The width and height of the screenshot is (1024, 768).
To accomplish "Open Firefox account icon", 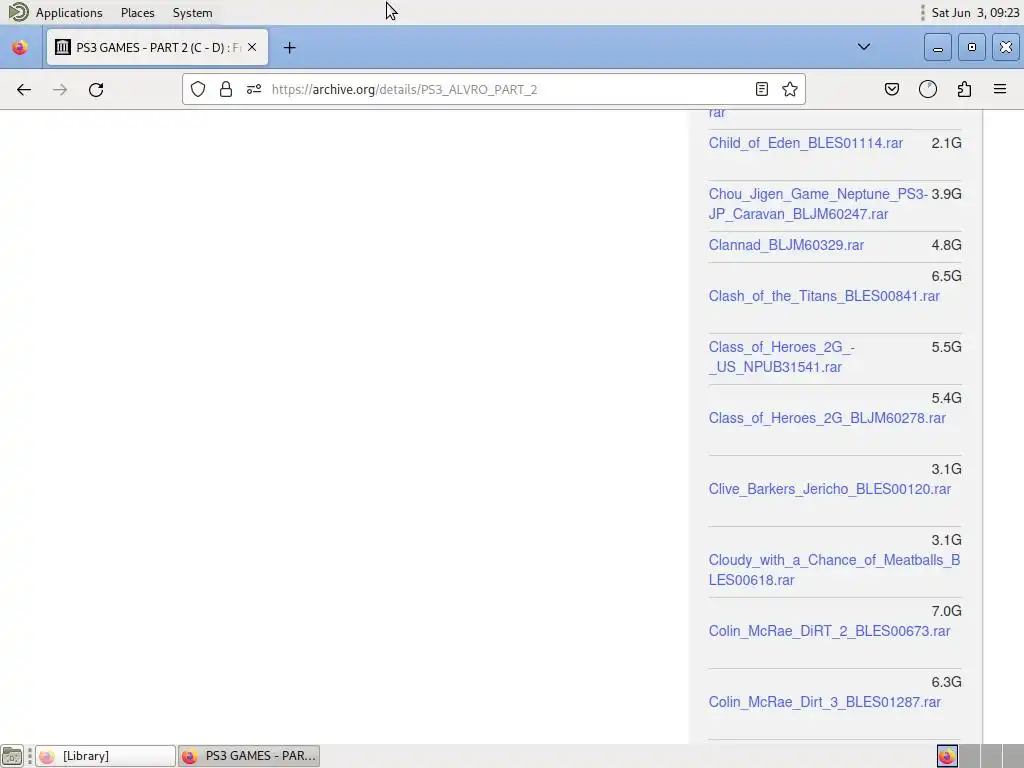I will coord(928,89).
